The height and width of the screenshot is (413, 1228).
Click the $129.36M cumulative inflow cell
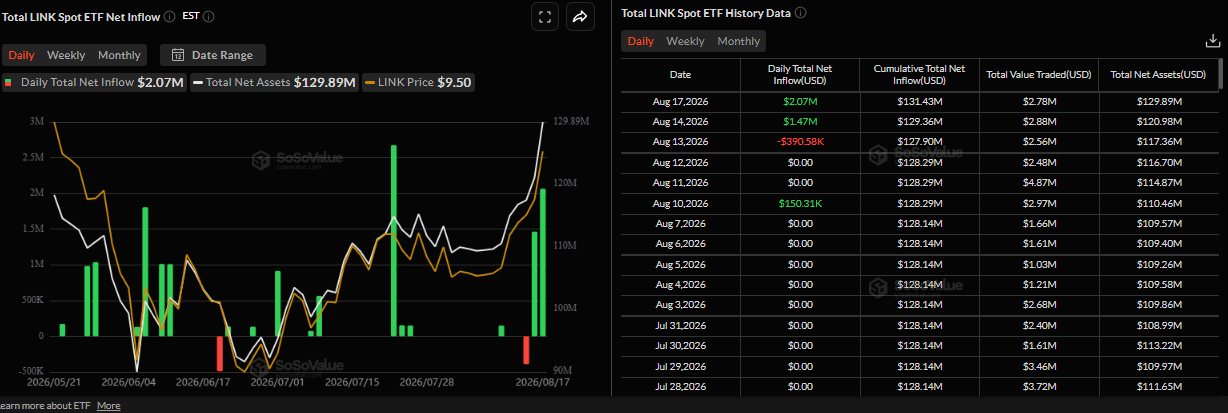(918, 122)
